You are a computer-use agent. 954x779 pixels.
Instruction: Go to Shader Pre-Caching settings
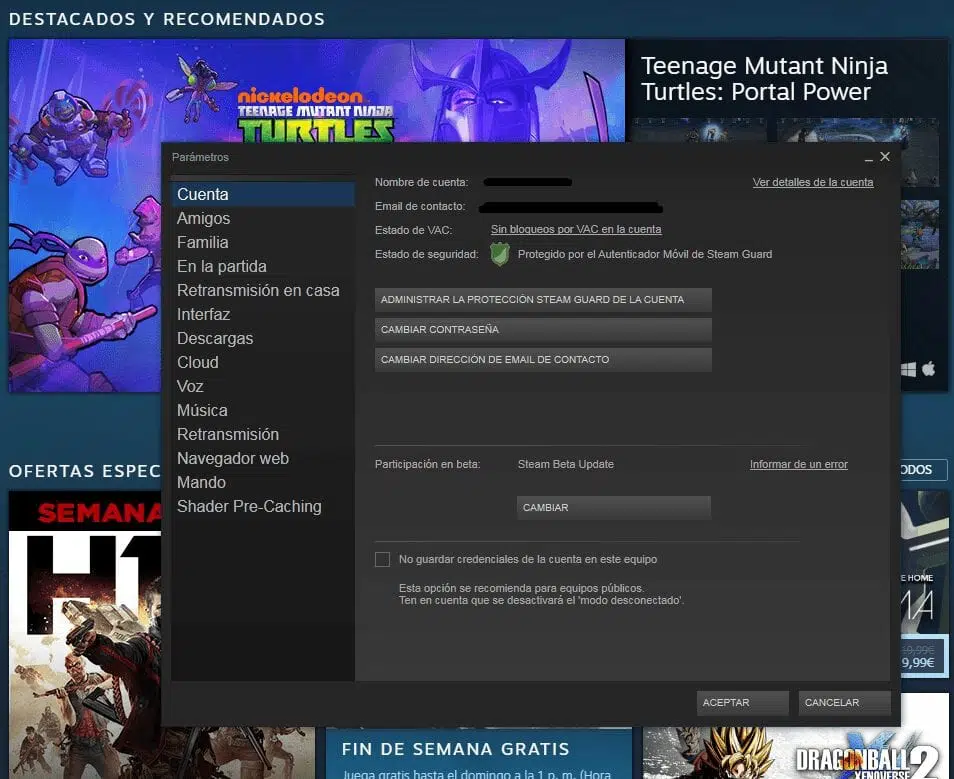click(x=249, y=506)
